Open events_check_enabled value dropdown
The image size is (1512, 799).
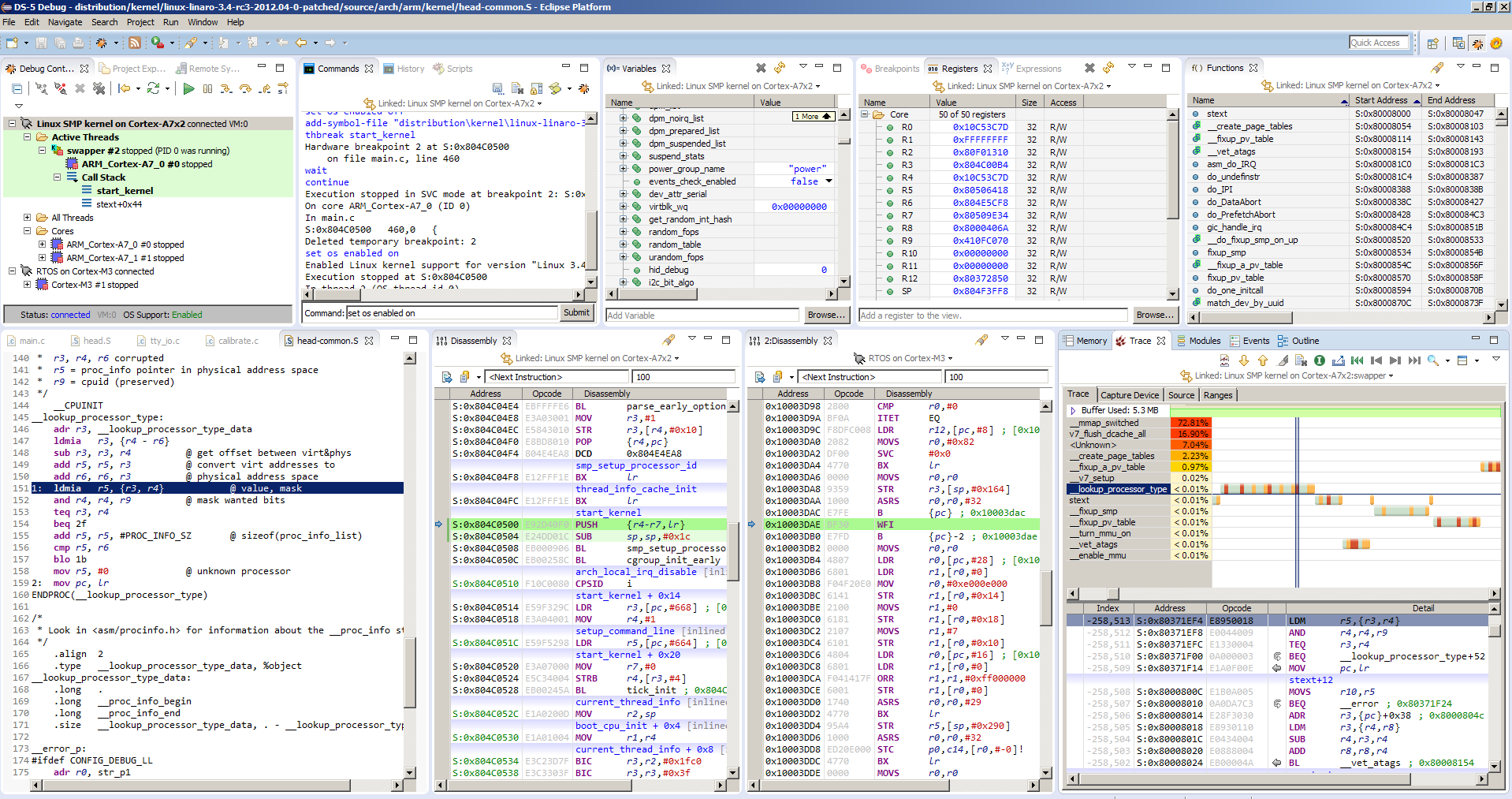[829, 181]
